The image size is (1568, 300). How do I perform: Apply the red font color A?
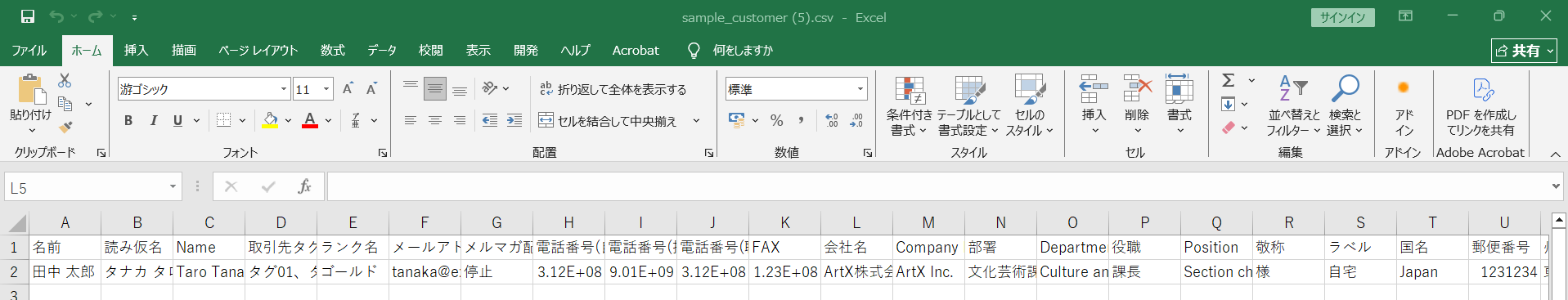tap(310, 120)
